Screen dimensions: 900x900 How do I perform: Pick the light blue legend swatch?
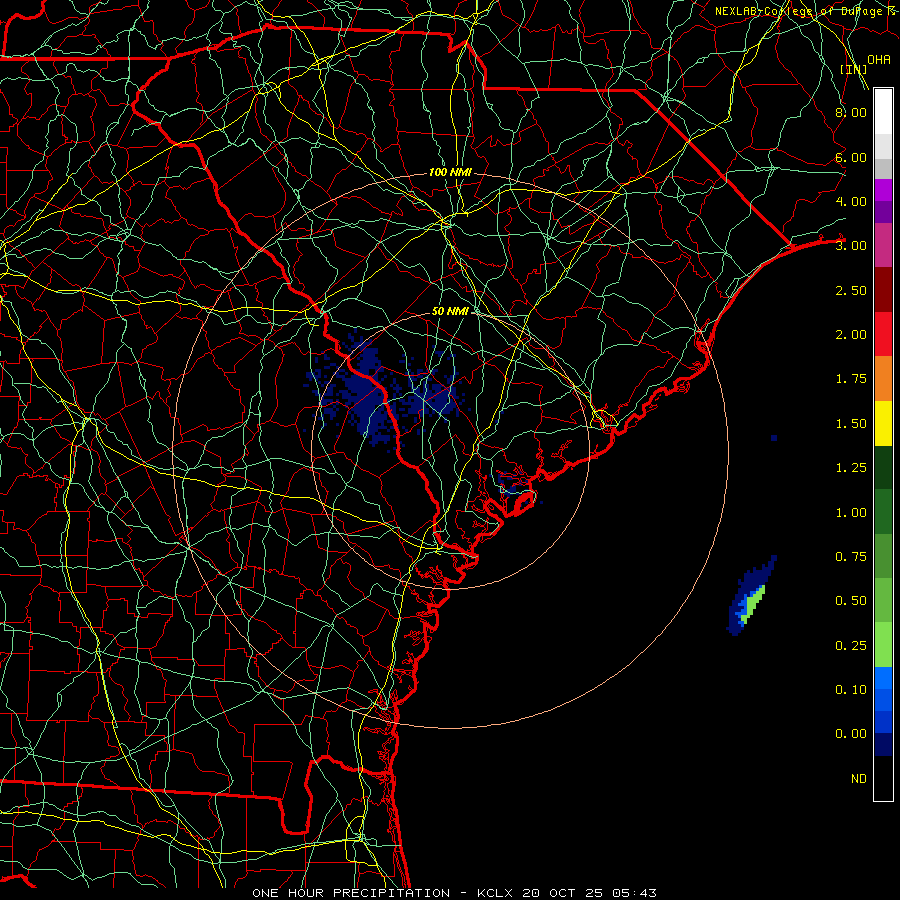[x=883, y=678]
